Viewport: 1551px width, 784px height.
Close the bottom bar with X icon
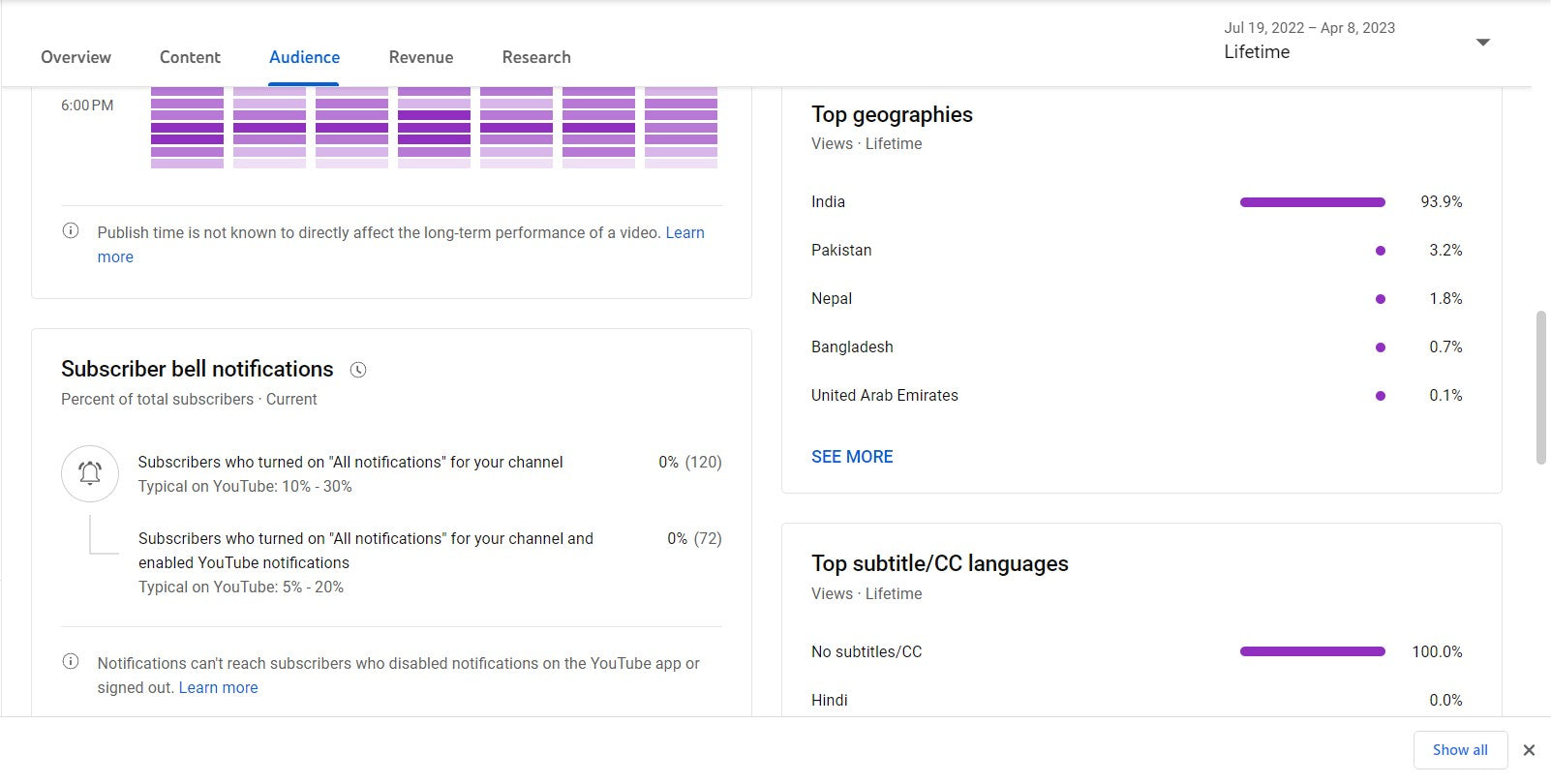coord(1529,750)
